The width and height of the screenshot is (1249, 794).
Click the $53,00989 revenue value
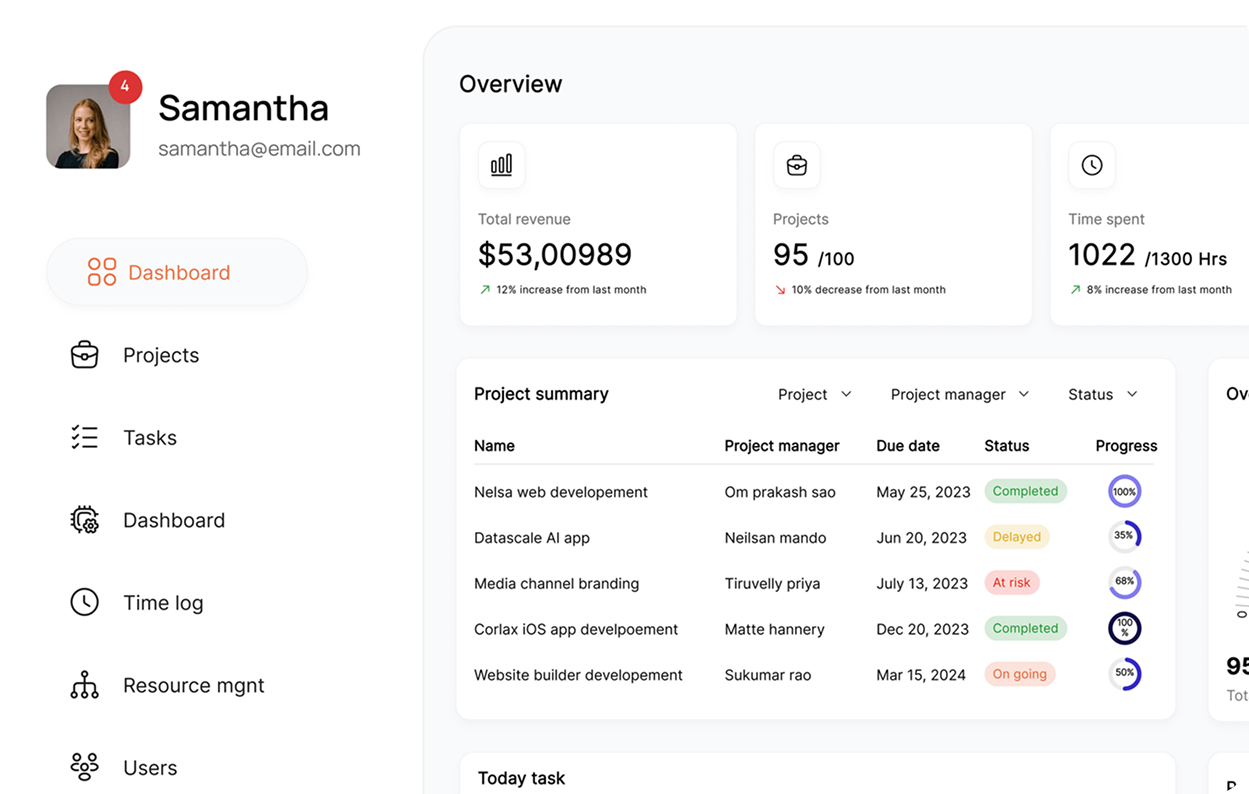[555, 254]
